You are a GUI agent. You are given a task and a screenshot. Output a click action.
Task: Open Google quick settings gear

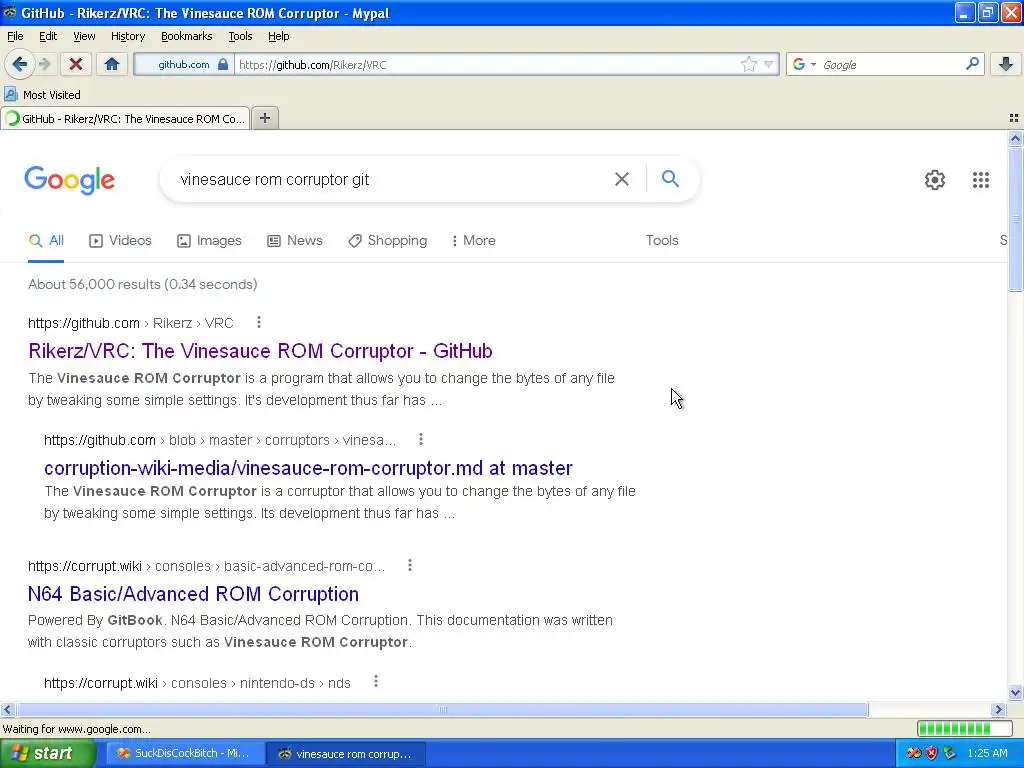pyautogui.click(x=935, y=180)
